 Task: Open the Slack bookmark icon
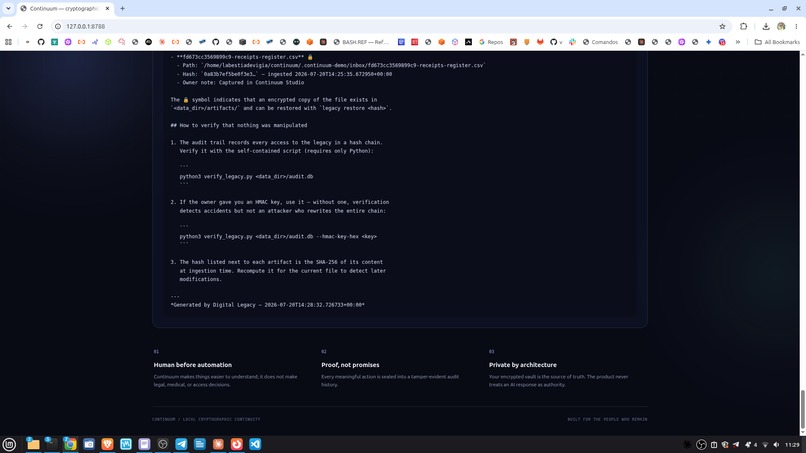pos(572,42)
